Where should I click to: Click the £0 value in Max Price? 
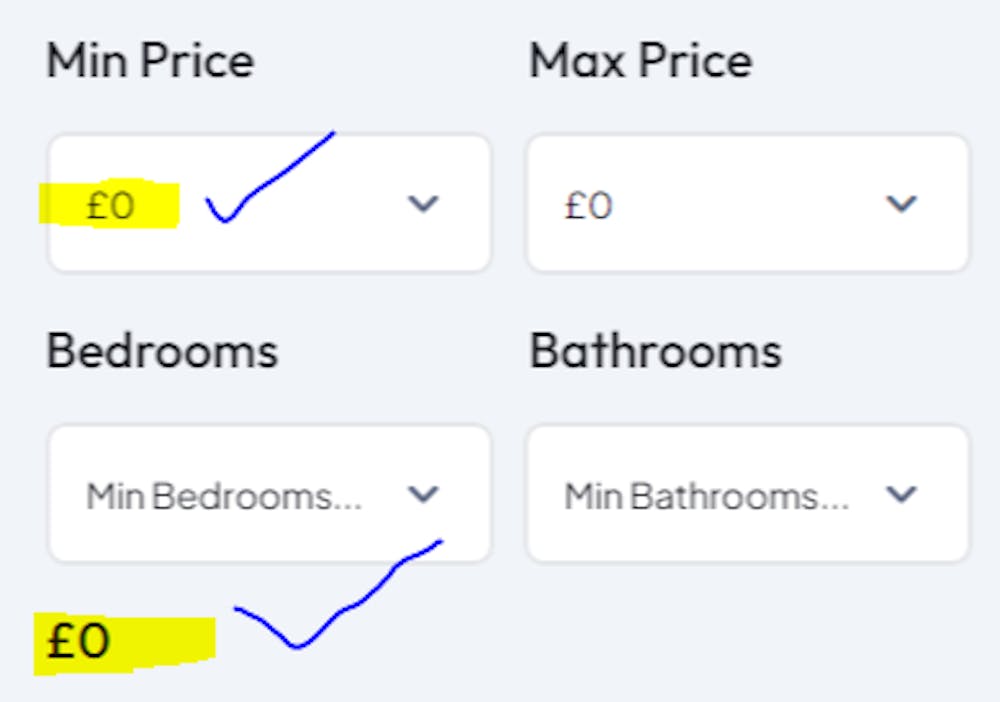[588, 206]
